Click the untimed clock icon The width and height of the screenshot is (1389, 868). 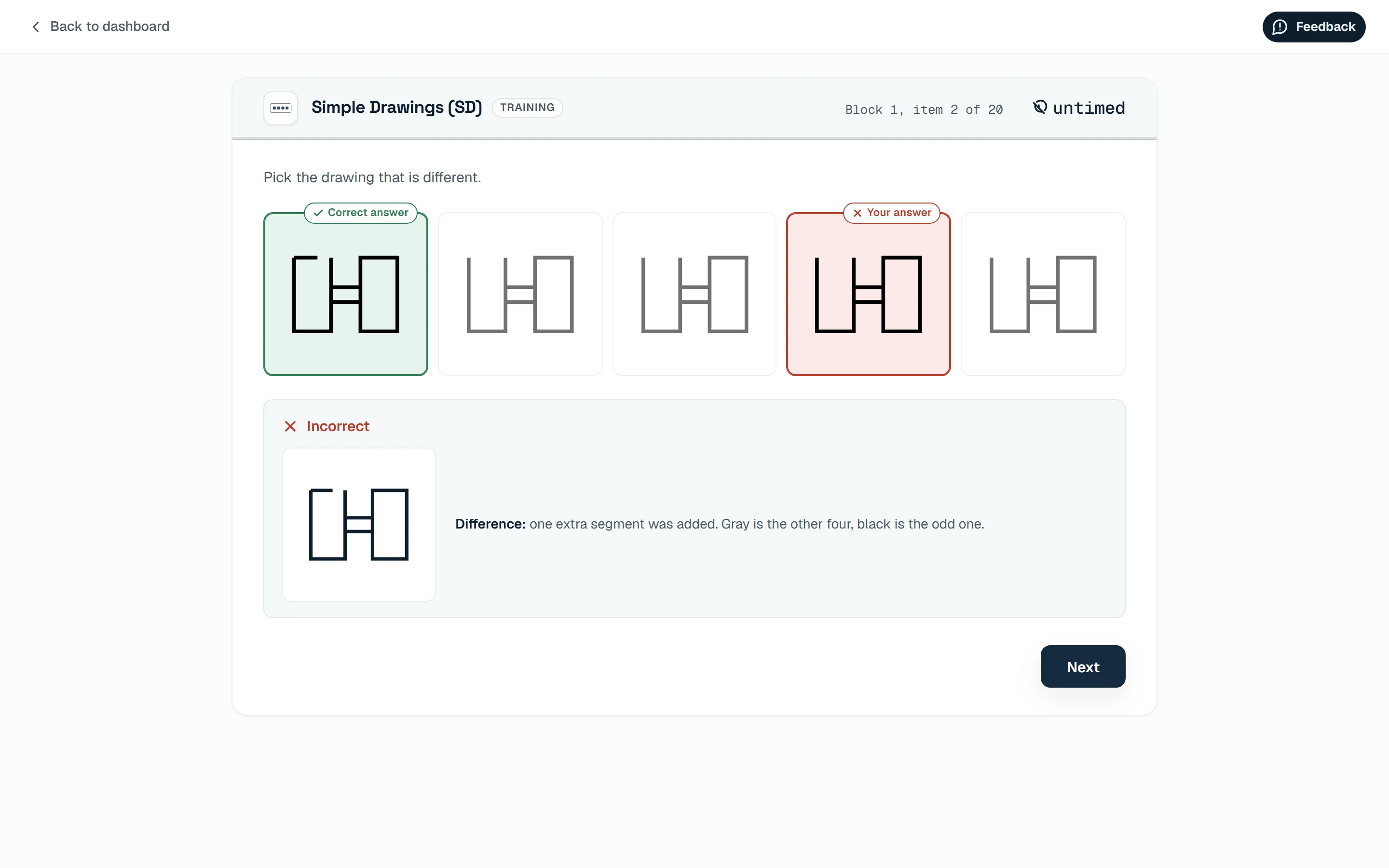coord(1040,108)
